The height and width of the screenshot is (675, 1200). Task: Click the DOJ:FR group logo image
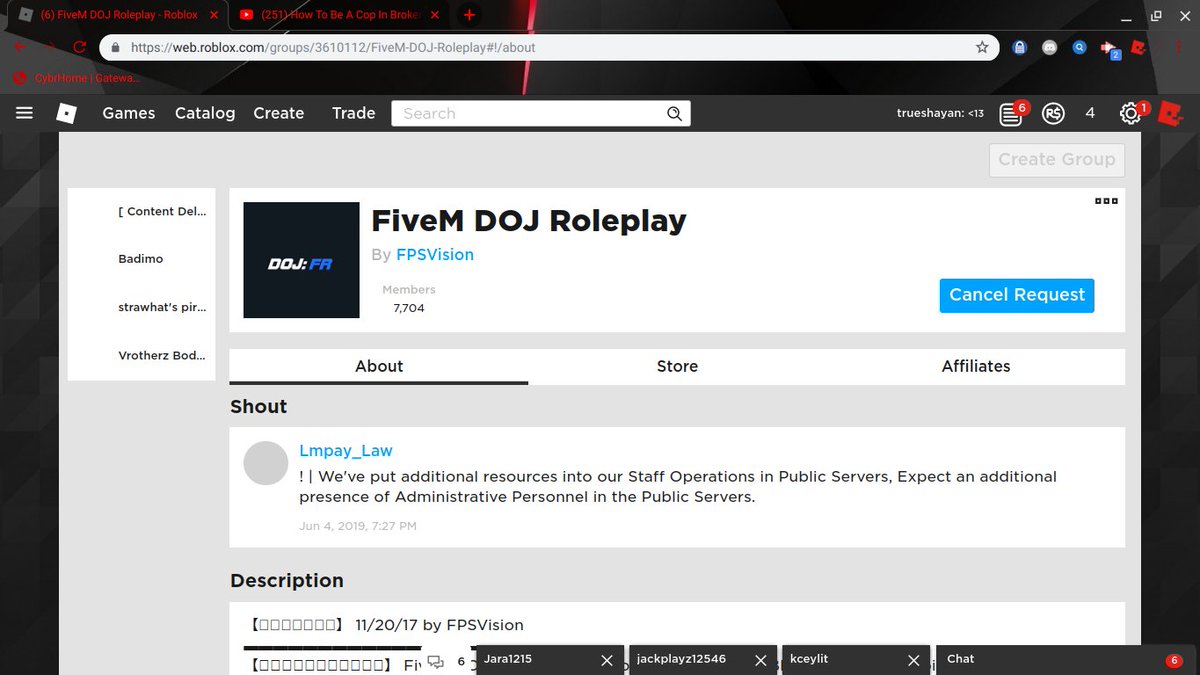tap(301, 260)
